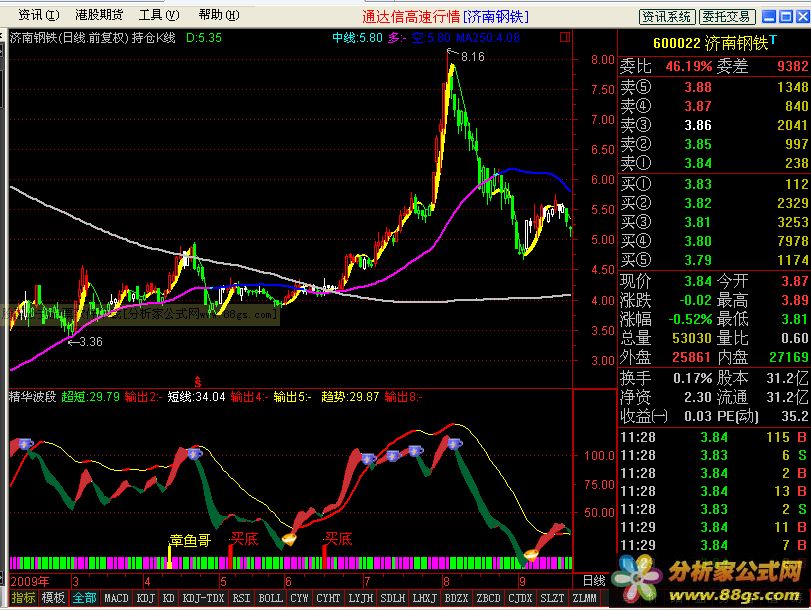Switch to CJDX indicator
Image resolution: width=811 pixels, height=610 pixels.
tap(520, 598)
